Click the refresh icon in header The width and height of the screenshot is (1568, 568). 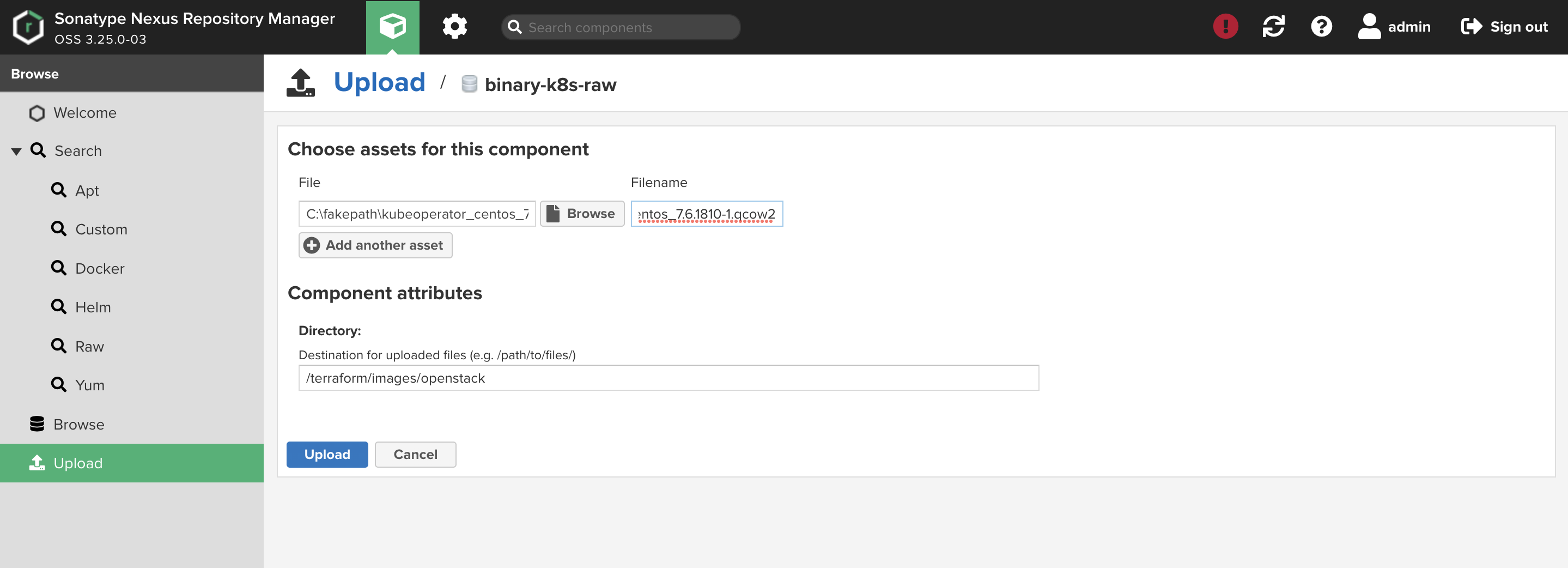tap(1273, 27)
